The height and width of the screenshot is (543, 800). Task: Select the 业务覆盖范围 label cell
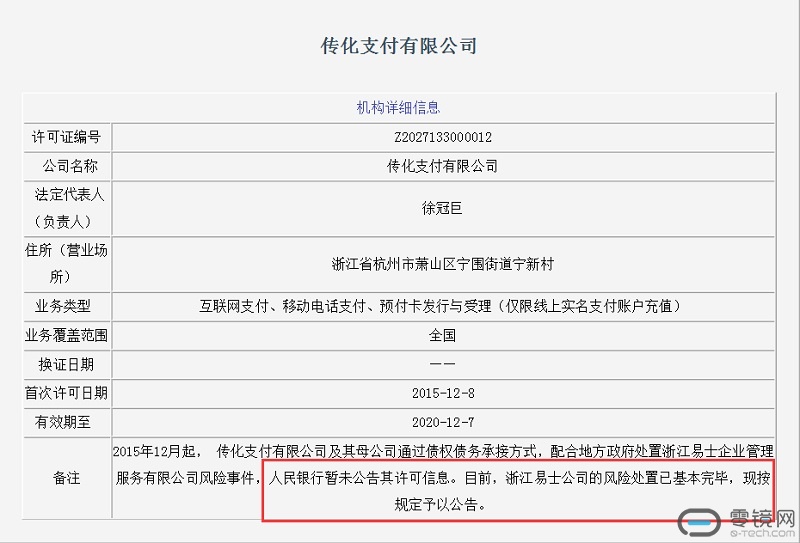67,335
